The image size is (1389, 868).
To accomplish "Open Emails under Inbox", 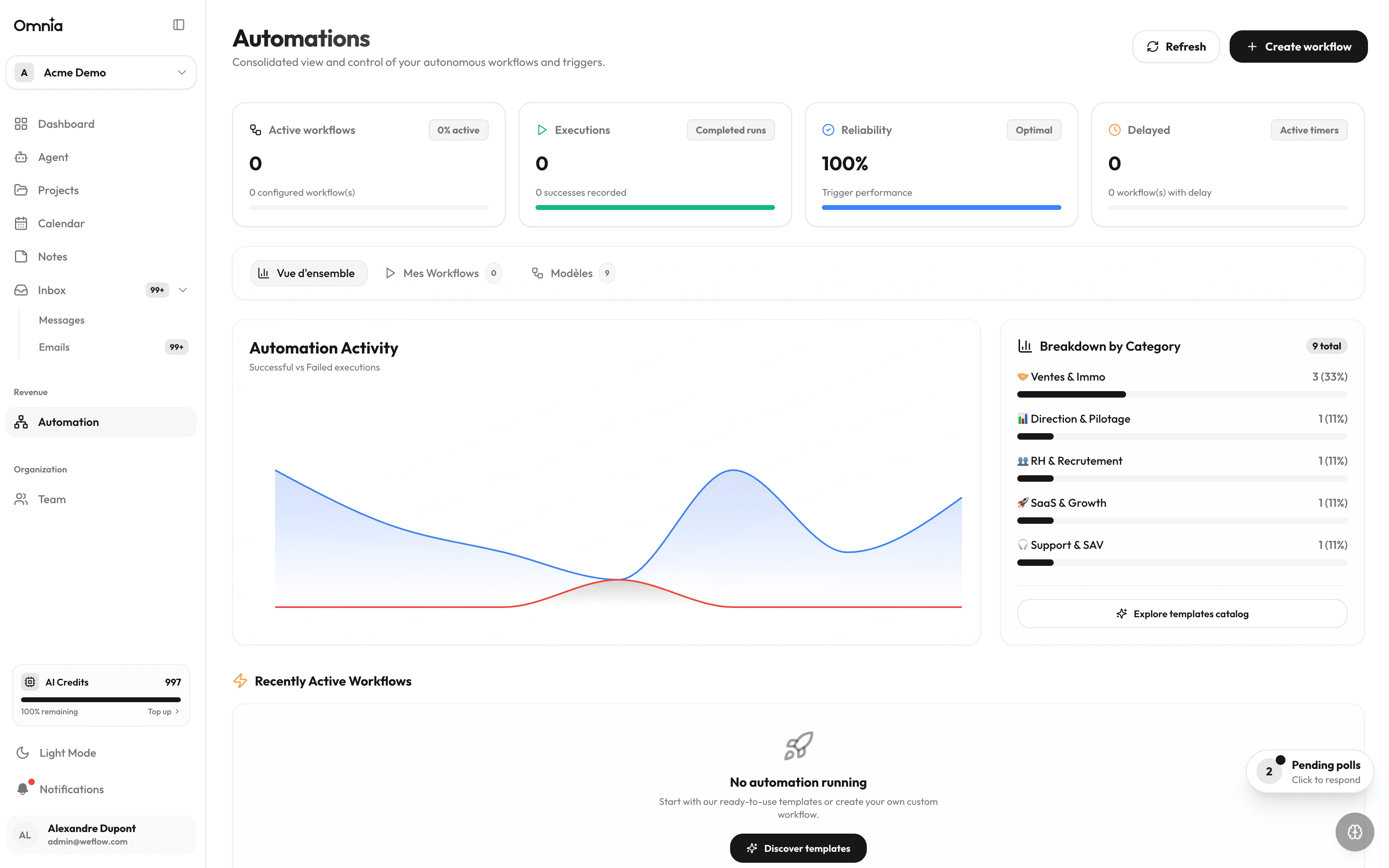I will [112, 347].
